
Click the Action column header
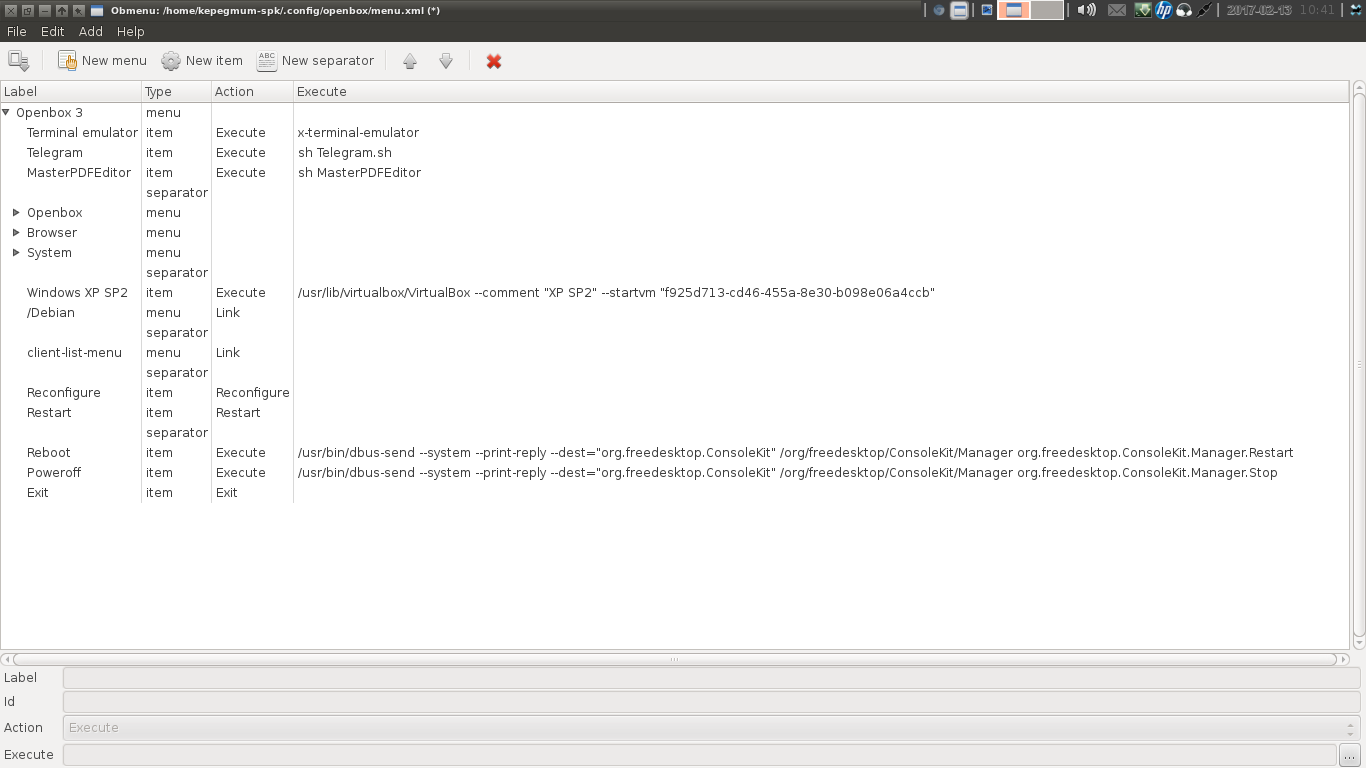(x=252, y=92)
